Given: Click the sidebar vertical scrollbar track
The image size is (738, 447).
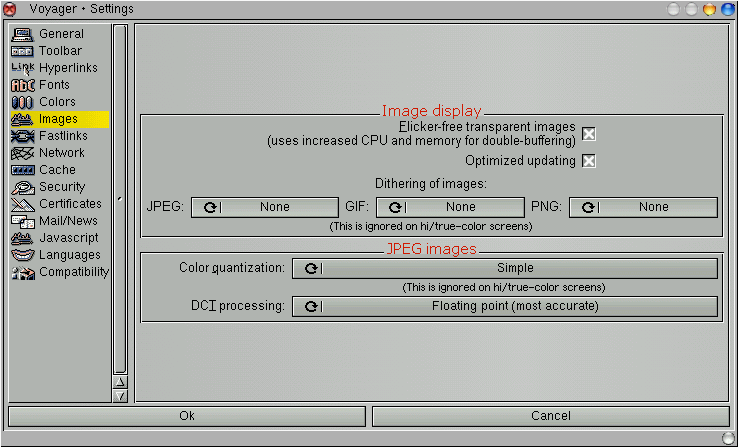Looking at the screenshot, I should tap(120, 200).
